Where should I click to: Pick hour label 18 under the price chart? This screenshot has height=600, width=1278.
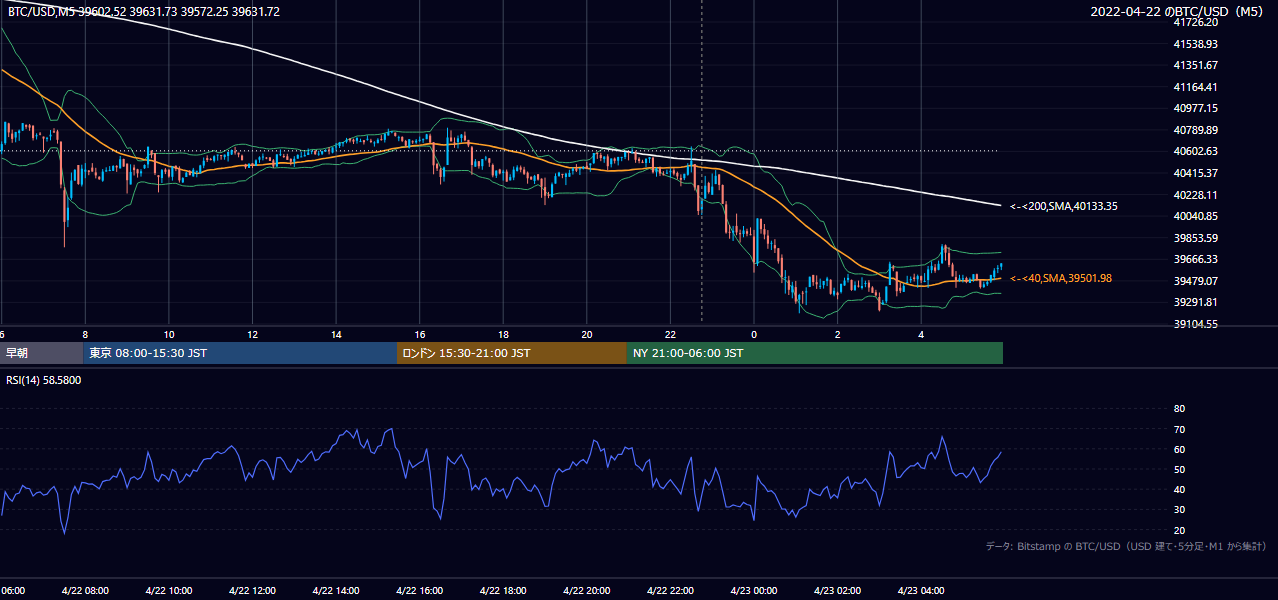504,334
